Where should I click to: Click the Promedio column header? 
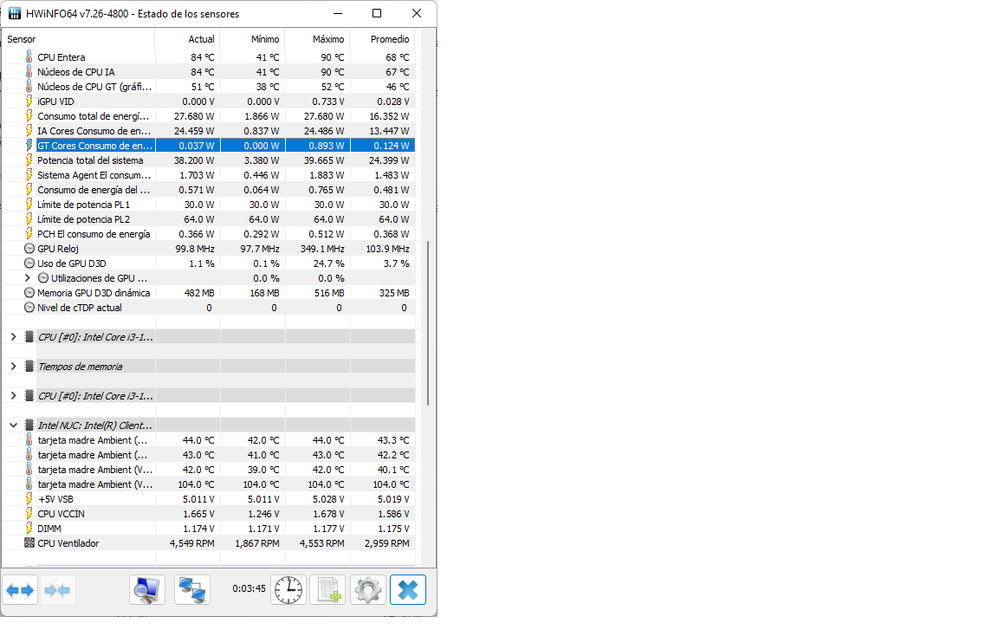click(382, 39)
